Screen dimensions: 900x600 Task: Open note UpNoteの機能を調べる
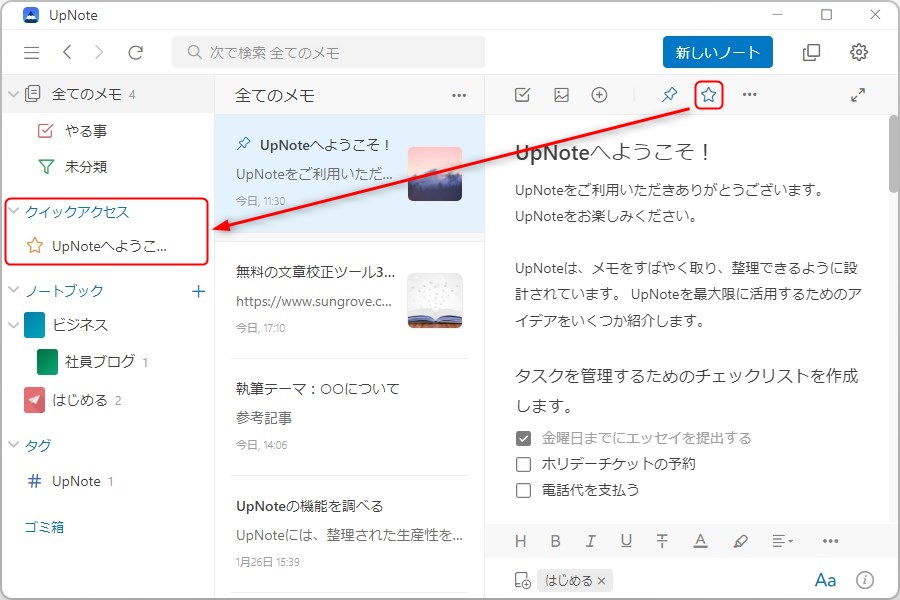[x=350, y=534]
